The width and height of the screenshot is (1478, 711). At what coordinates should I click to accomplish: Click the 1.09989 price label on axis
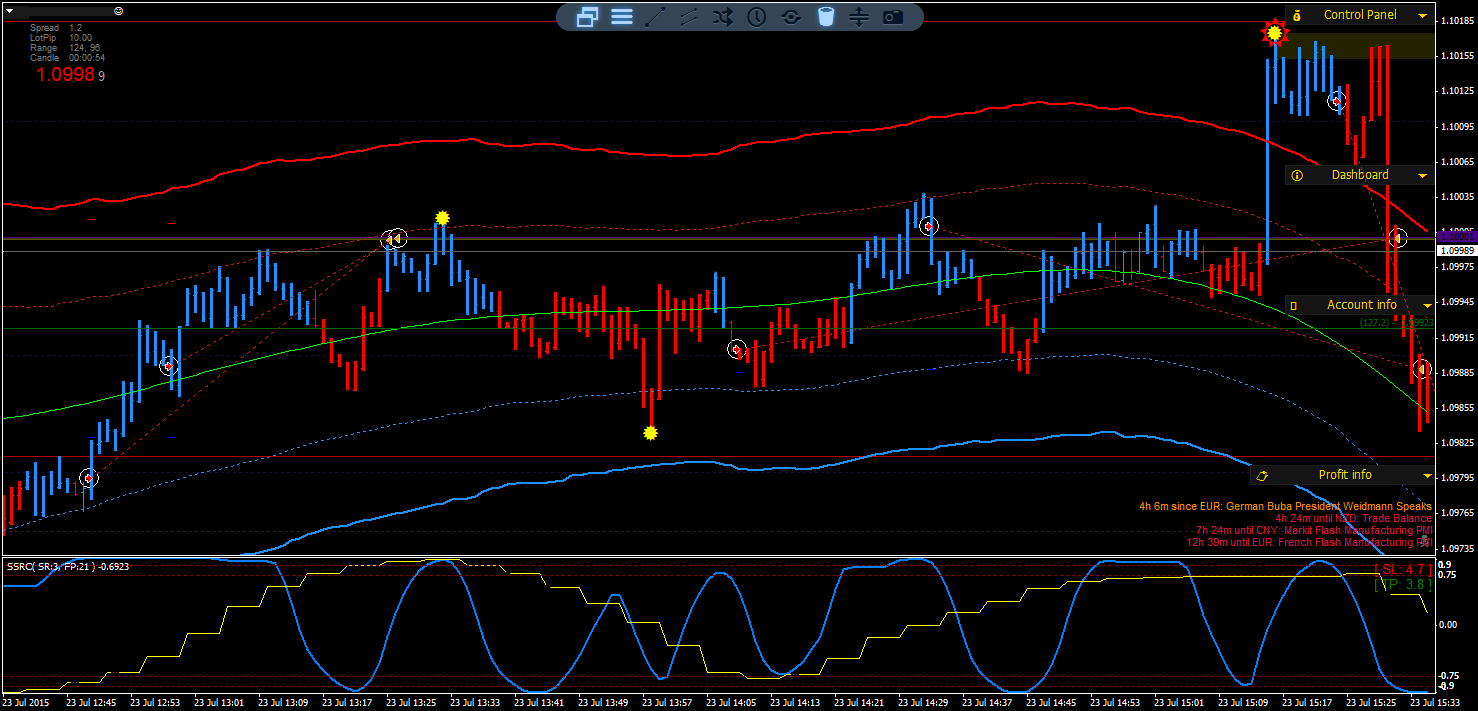coord(1458,251)
